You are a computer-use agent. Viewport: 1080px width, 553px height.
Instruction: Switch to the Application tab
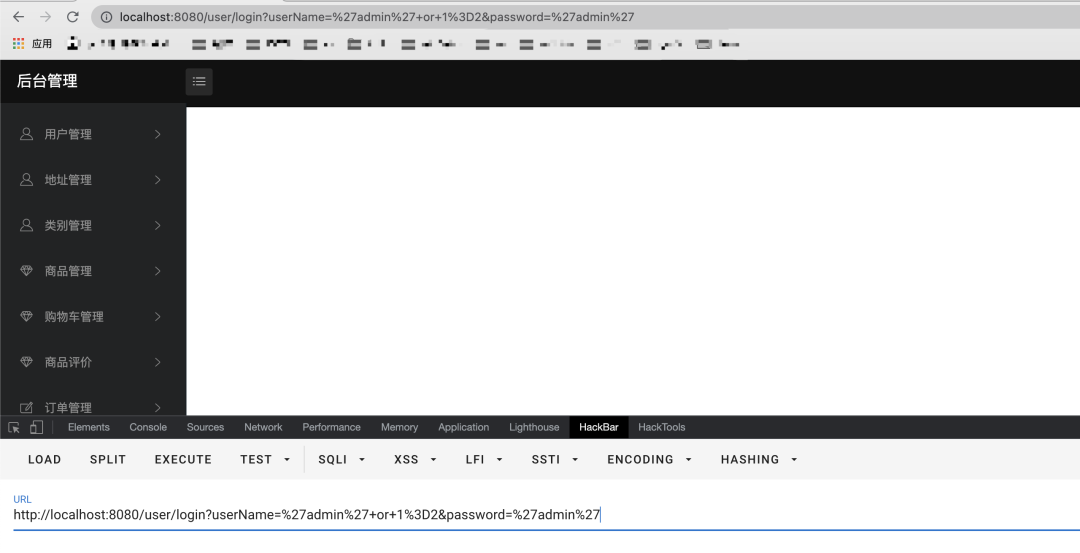click(x=464, y=427)
